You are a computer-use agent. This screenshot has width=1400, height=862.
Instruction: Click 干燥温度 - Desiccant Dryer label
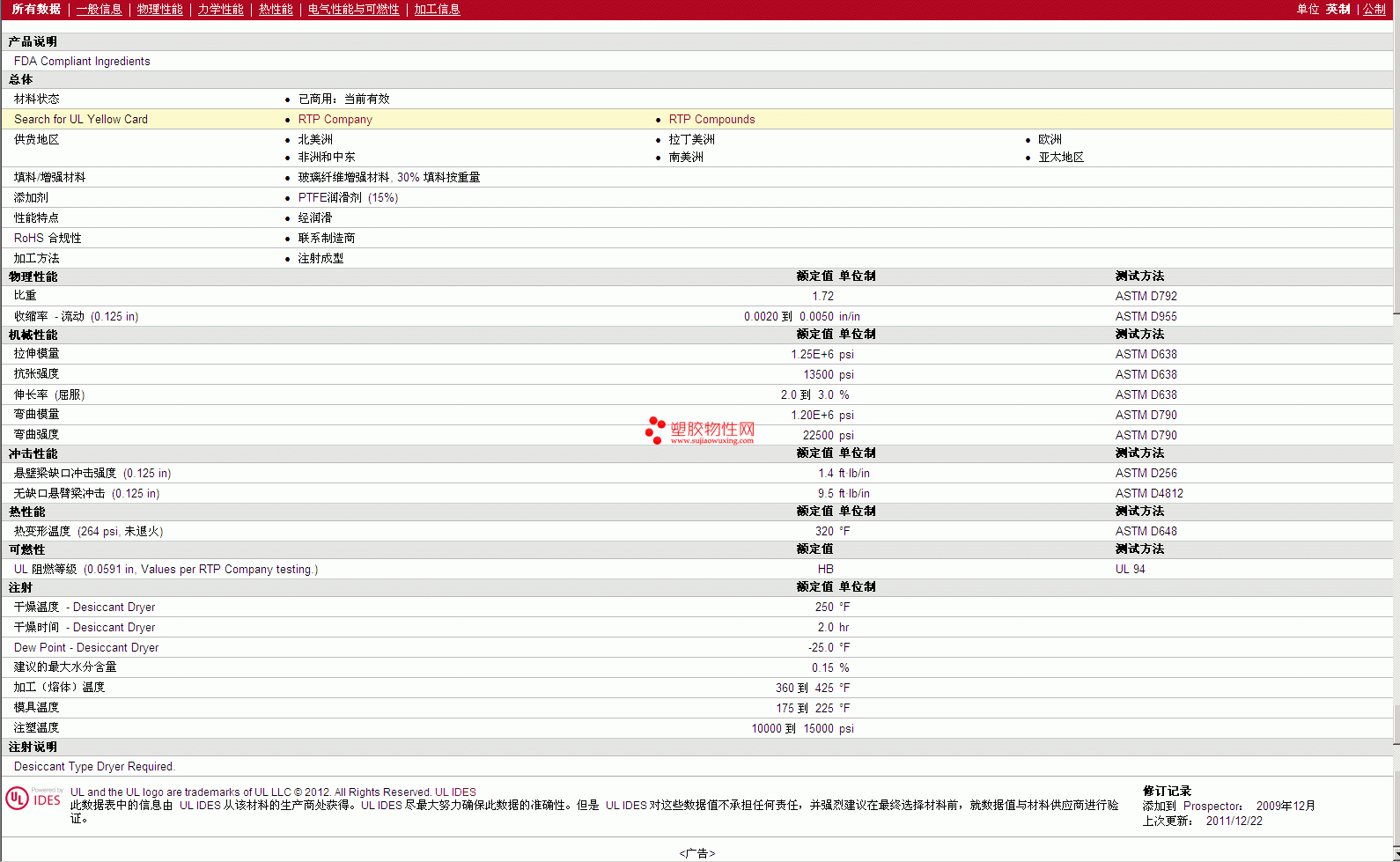(x=85, y=607)
